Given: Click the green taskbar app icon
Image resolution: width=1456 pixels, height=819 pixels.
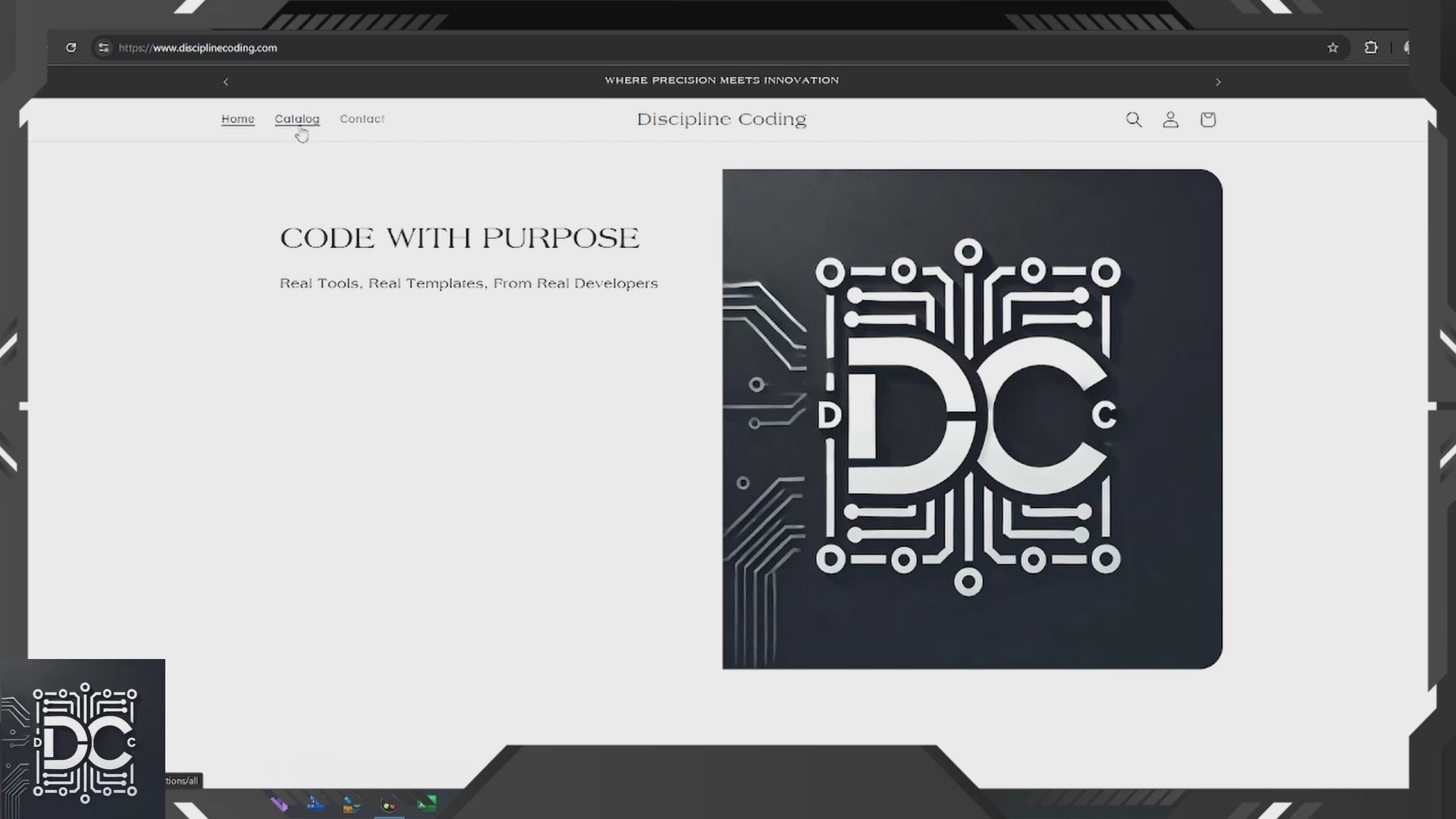Looking at the screenshot, I should pos(427,804).
